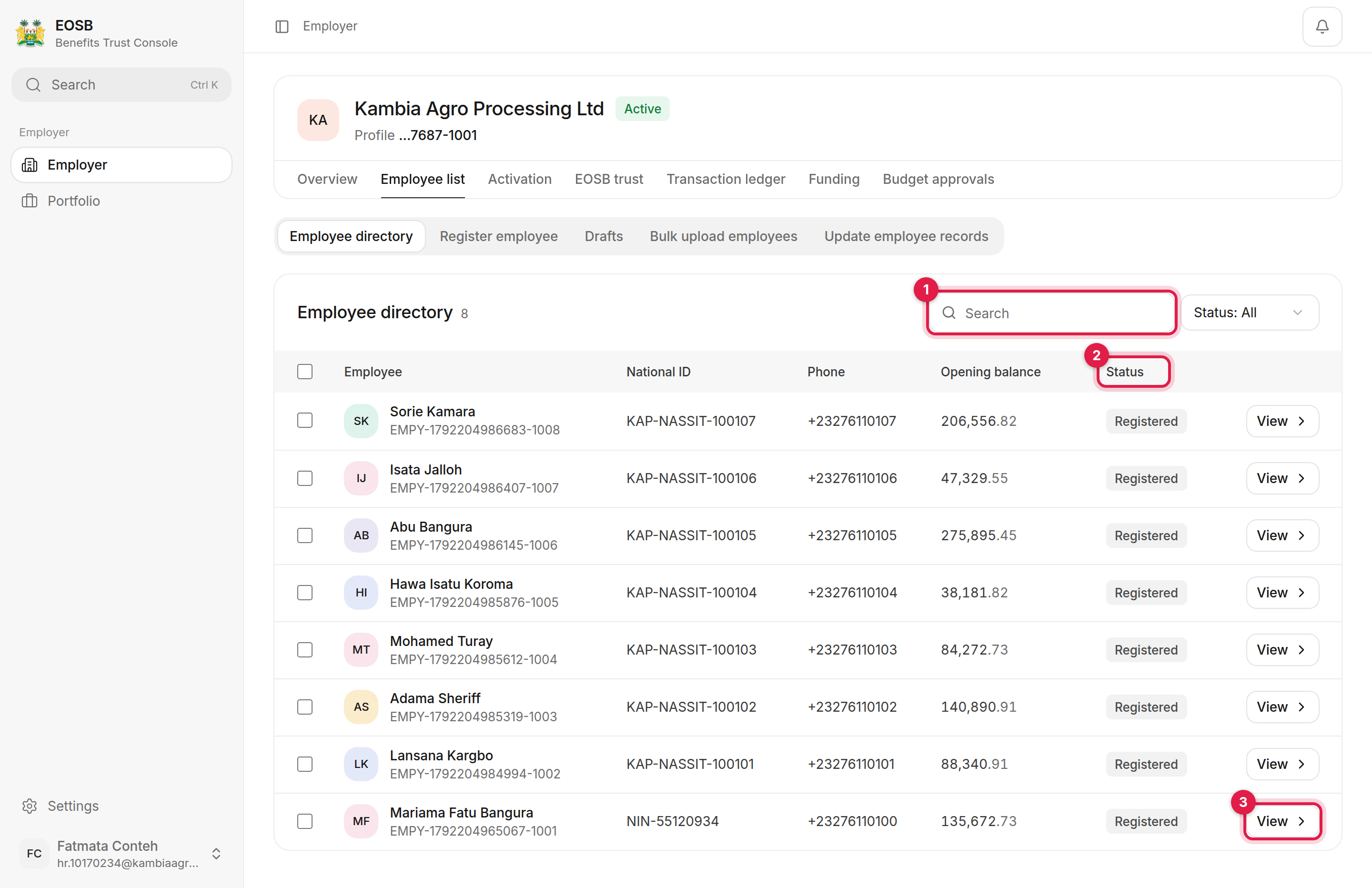
Task: Click the sidebar Search Ctrl K box
Action: coord(121,85)
